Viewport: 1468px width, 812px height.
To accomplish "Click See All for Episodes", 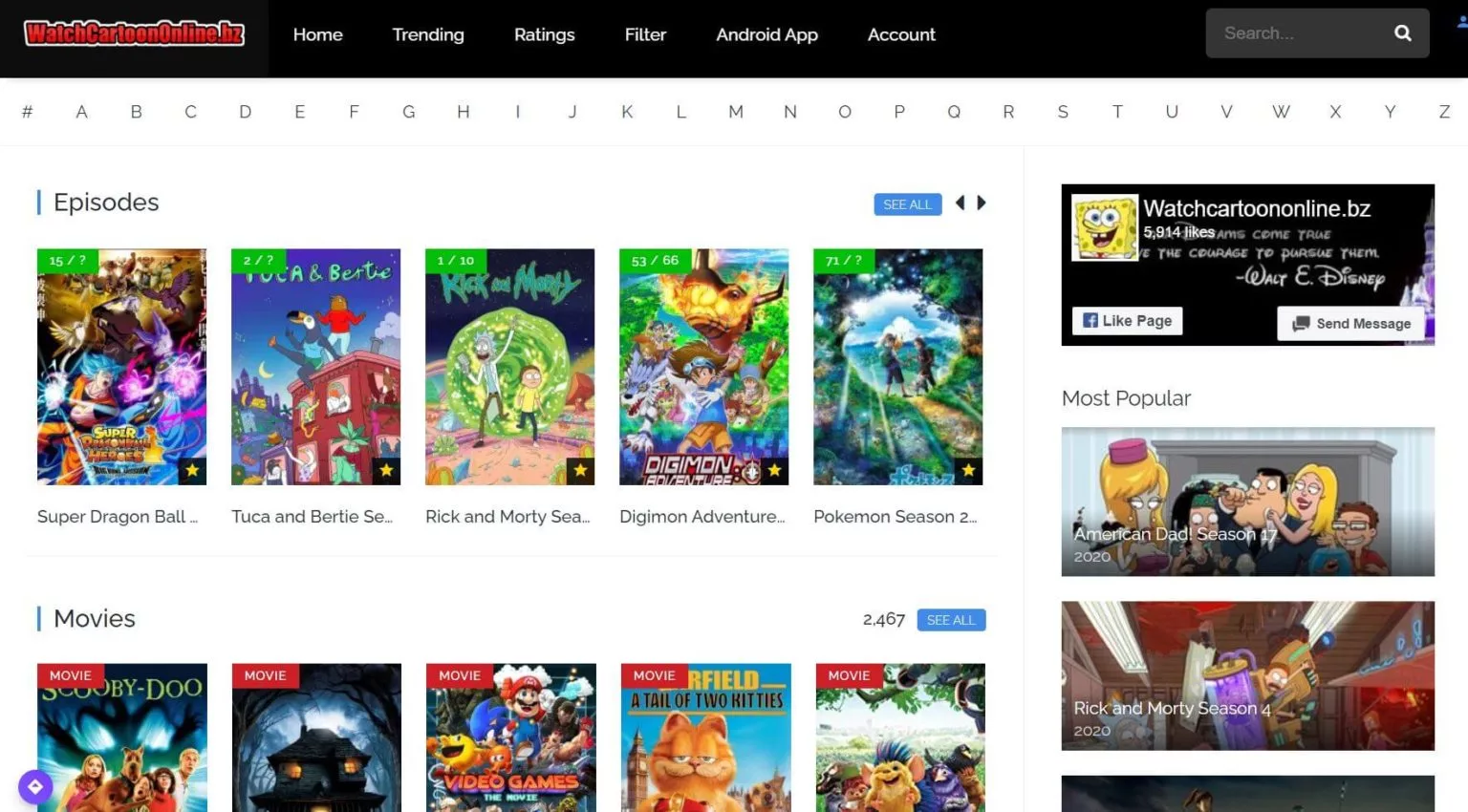I will click(907, 204).
